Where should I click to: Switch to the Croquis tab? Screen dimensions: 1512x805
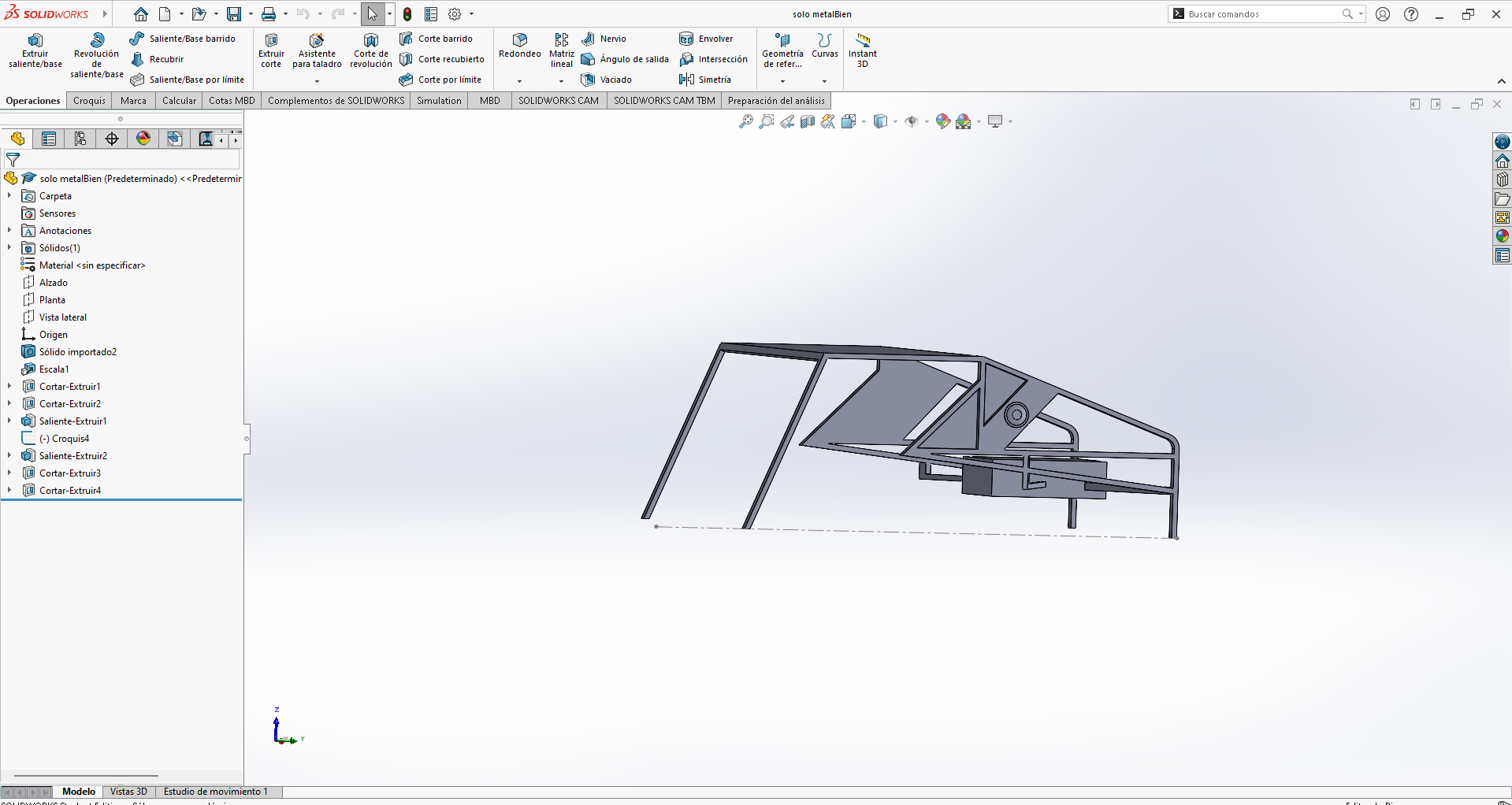pos(89,101)
